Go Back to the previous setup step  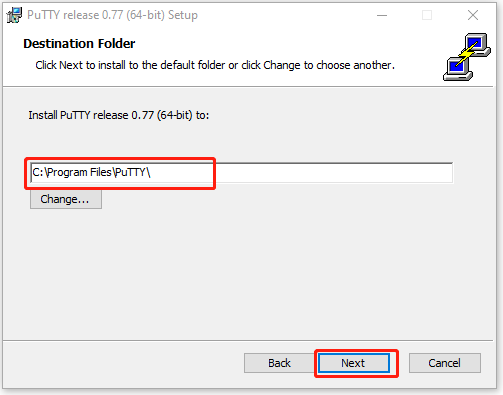279,363
